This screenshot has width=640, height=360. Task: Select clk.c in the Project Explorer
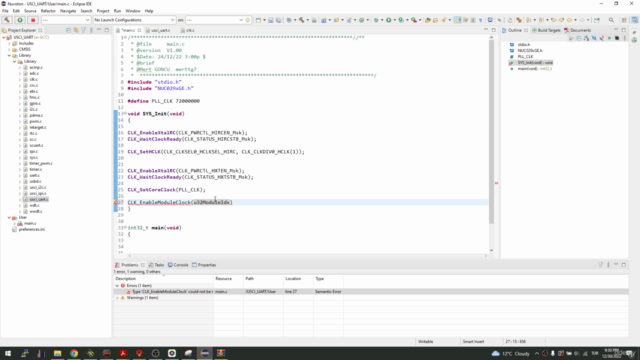click(x=33, y=80)
